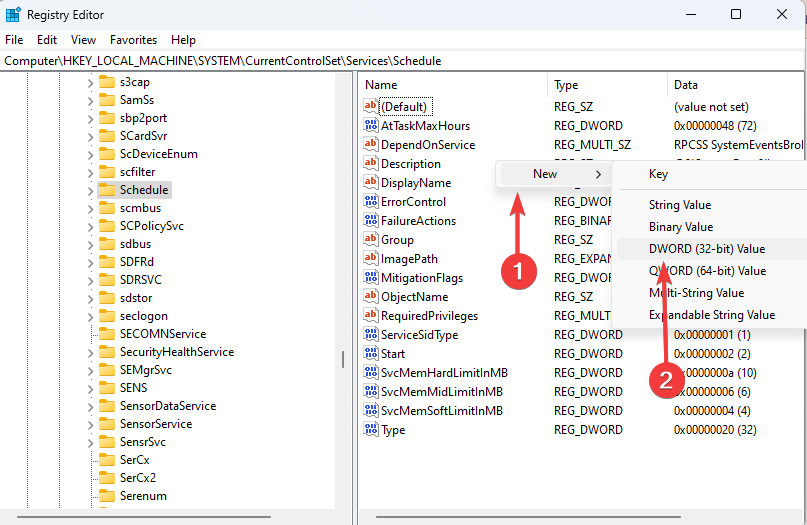Image resolution: width=807 pixels, height=525 pixels.
Task: Select the Serenum tree item
Action: tap(143, 496)
